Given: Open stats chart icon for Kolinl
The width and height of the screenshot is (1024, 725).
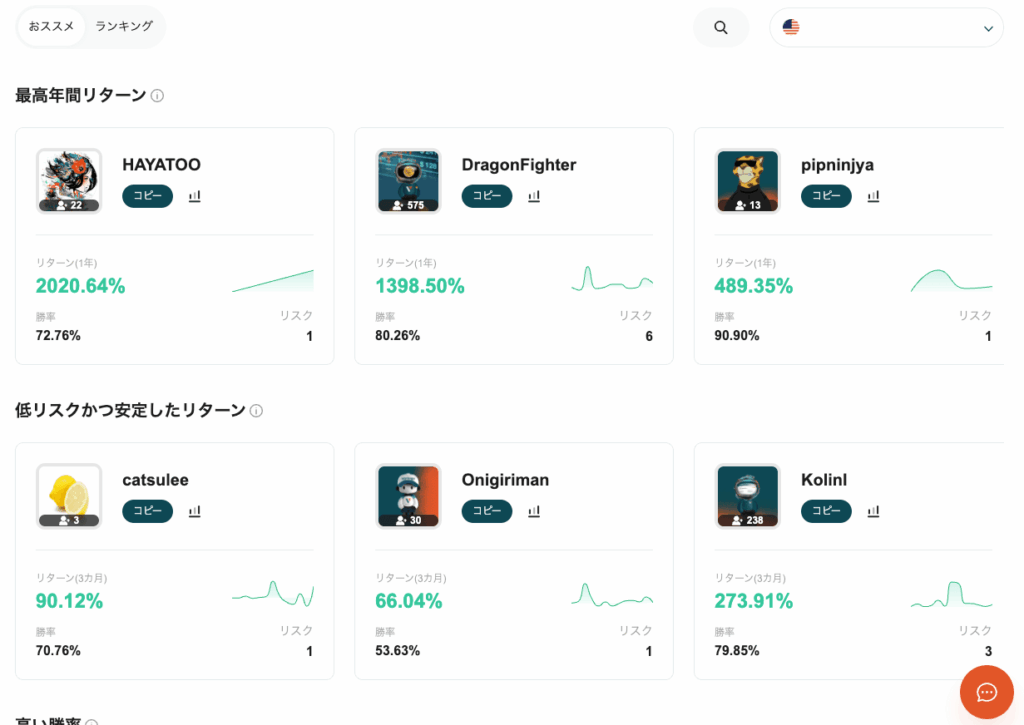Looking at the screenshot, I should [873, 512].
